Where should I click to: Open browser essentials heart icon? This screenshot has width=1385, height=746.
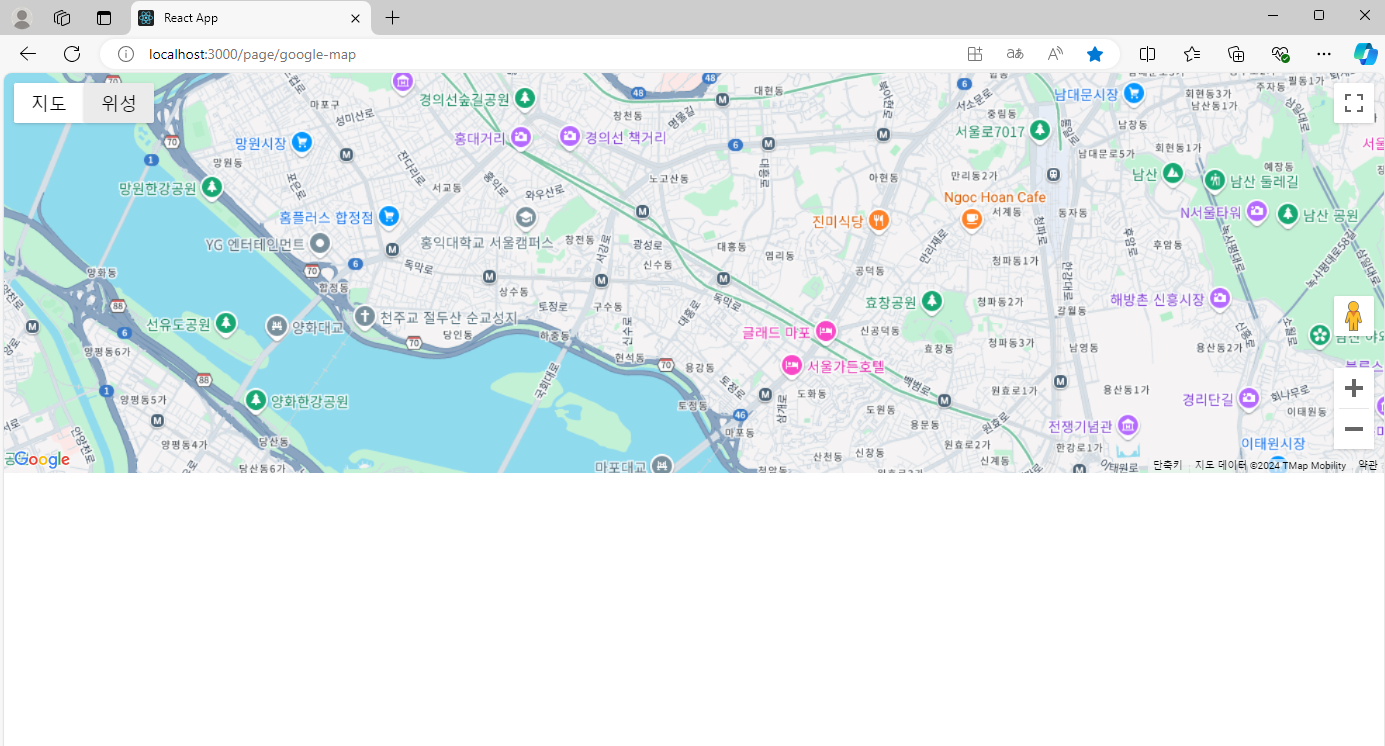click(x=1280, y=54)
